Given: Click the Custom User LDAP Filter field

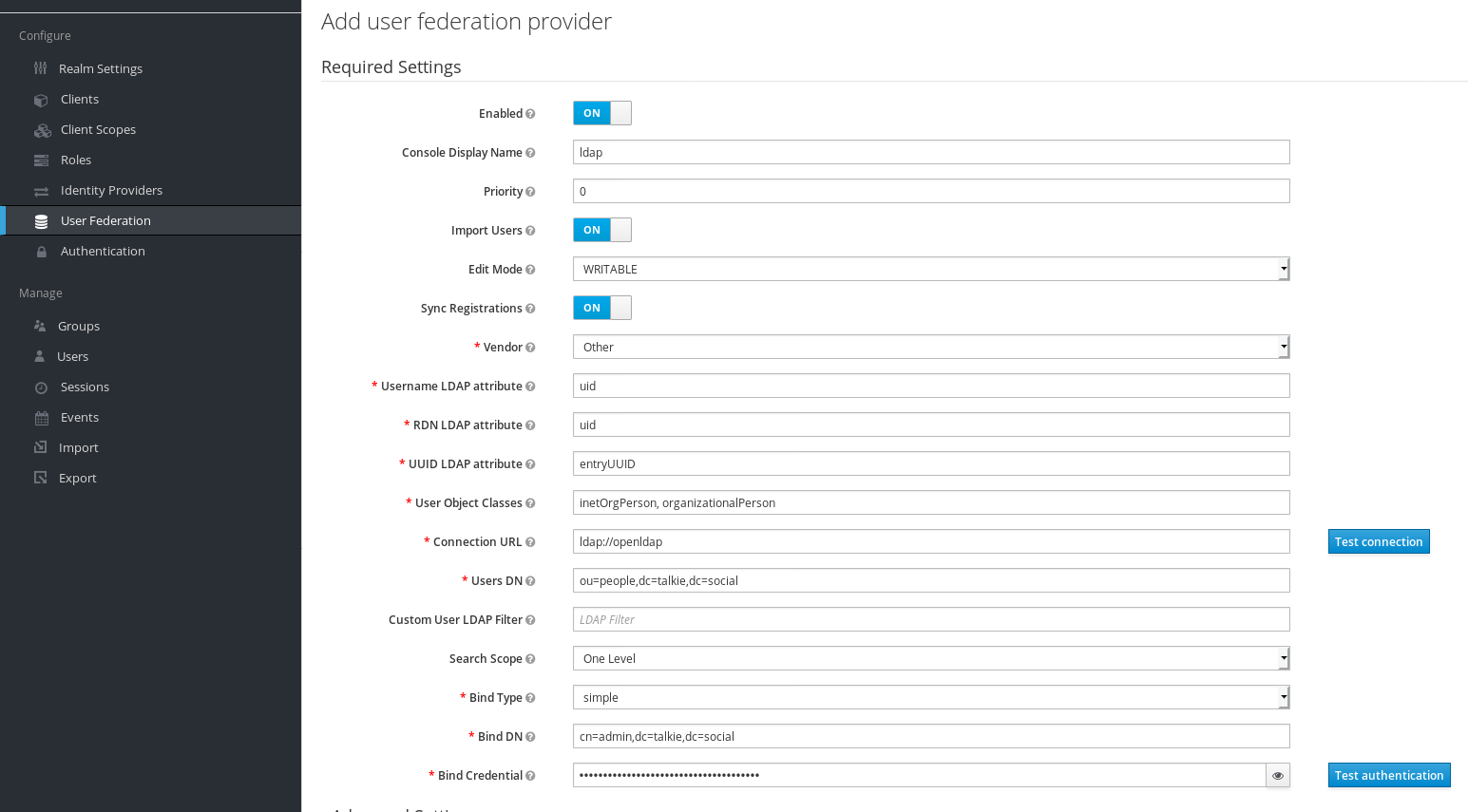Looking at the screenshot, I should tap(930, 618).
